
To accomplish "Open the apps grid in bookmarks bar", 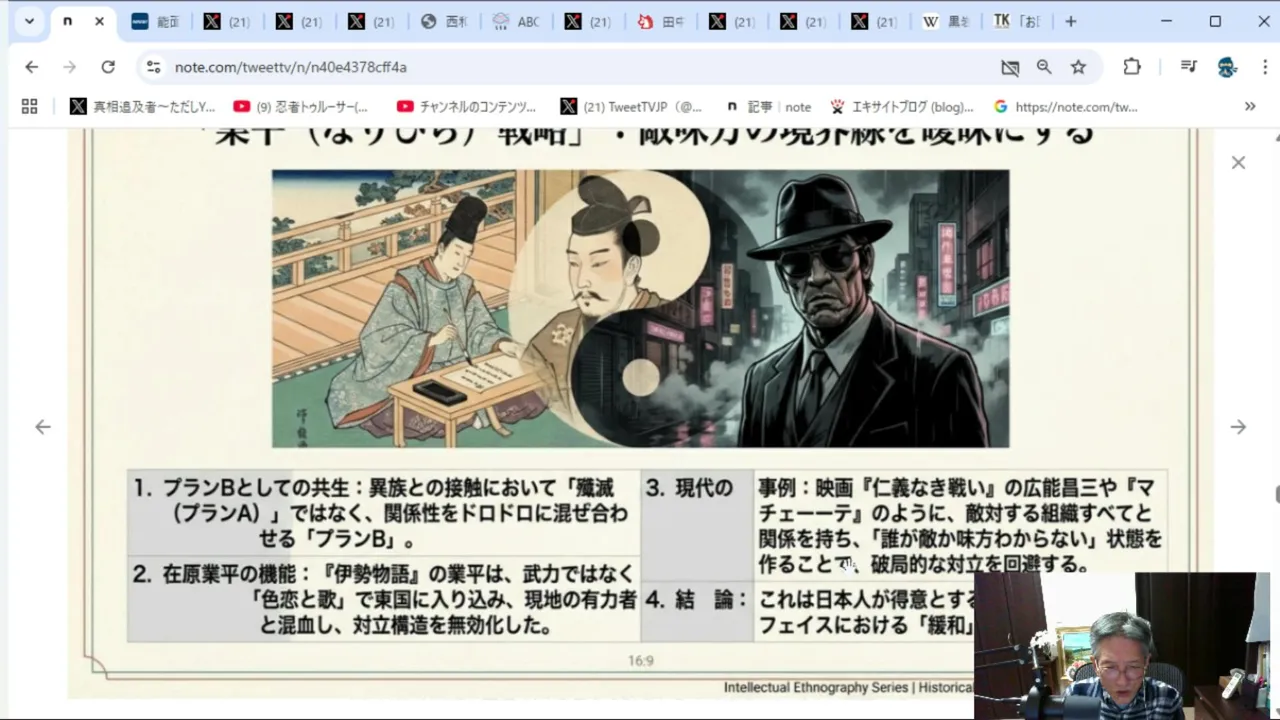I will (x=29, y=106).
